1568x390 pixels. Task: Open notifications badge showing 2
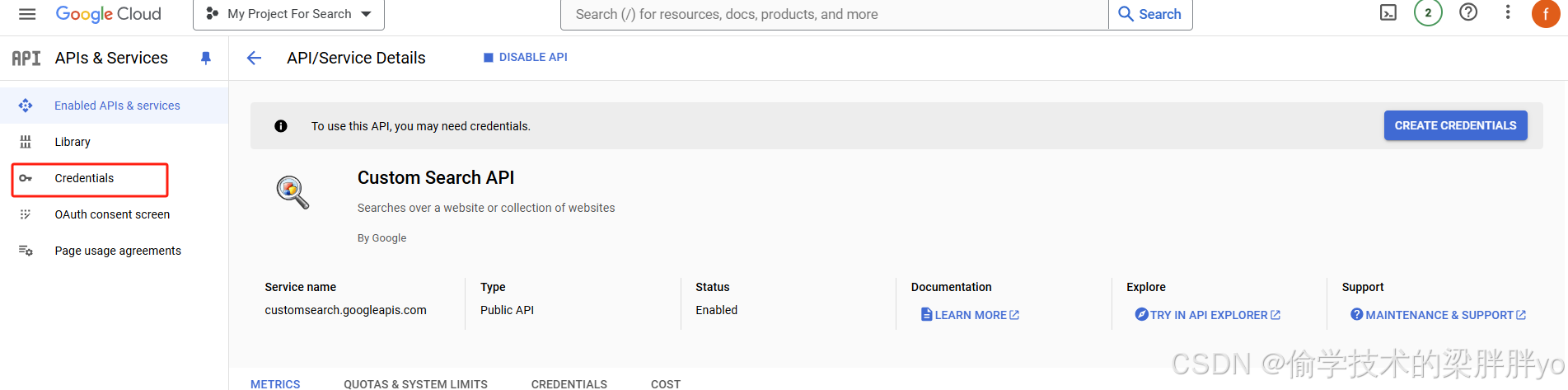click(x=1428, y=12)
